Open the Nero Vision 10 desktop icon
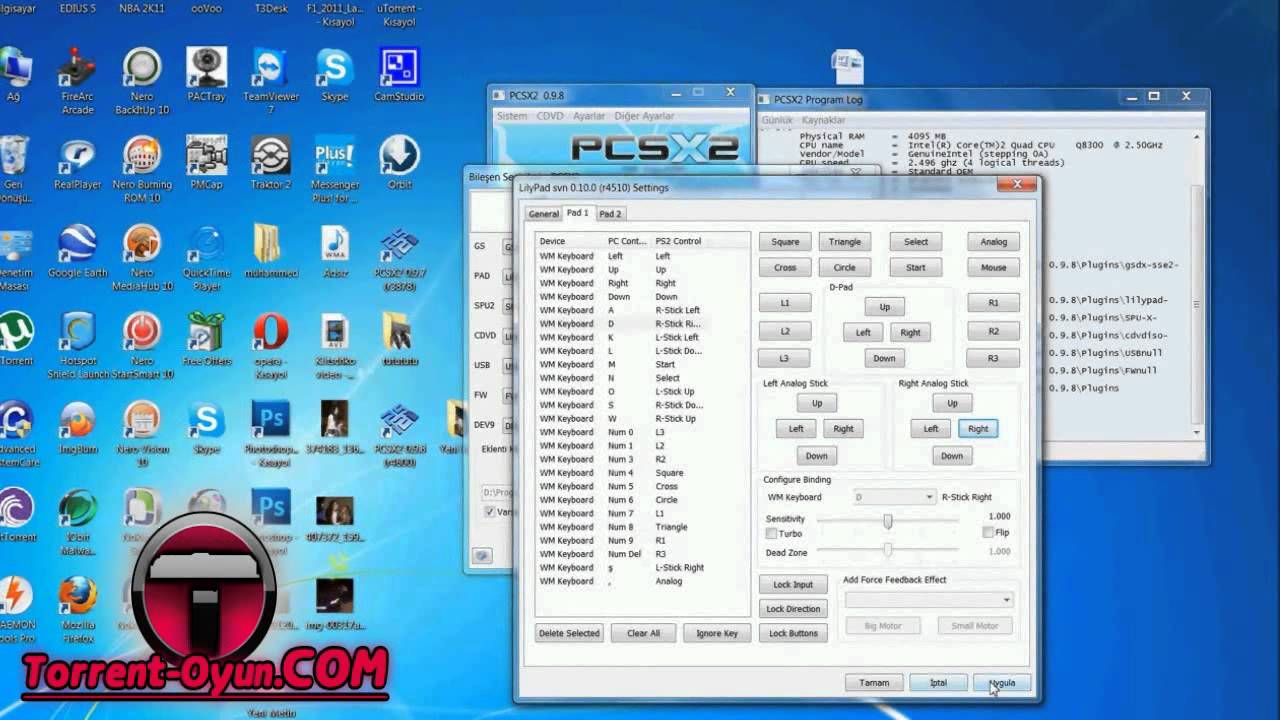The width and height of the screenshot is (1280, 720). tap(141, 433)
